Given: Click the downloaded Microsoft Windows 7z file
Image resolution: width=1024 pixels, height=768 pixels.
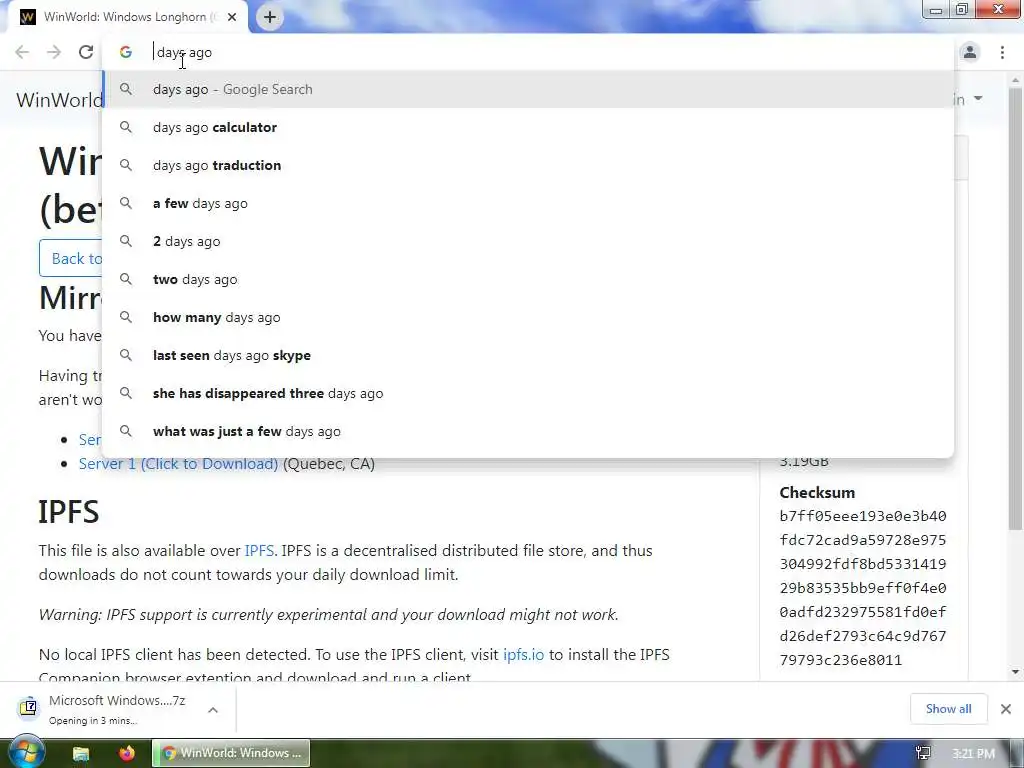Looking at the screenshot, I should tap(117, 709).
